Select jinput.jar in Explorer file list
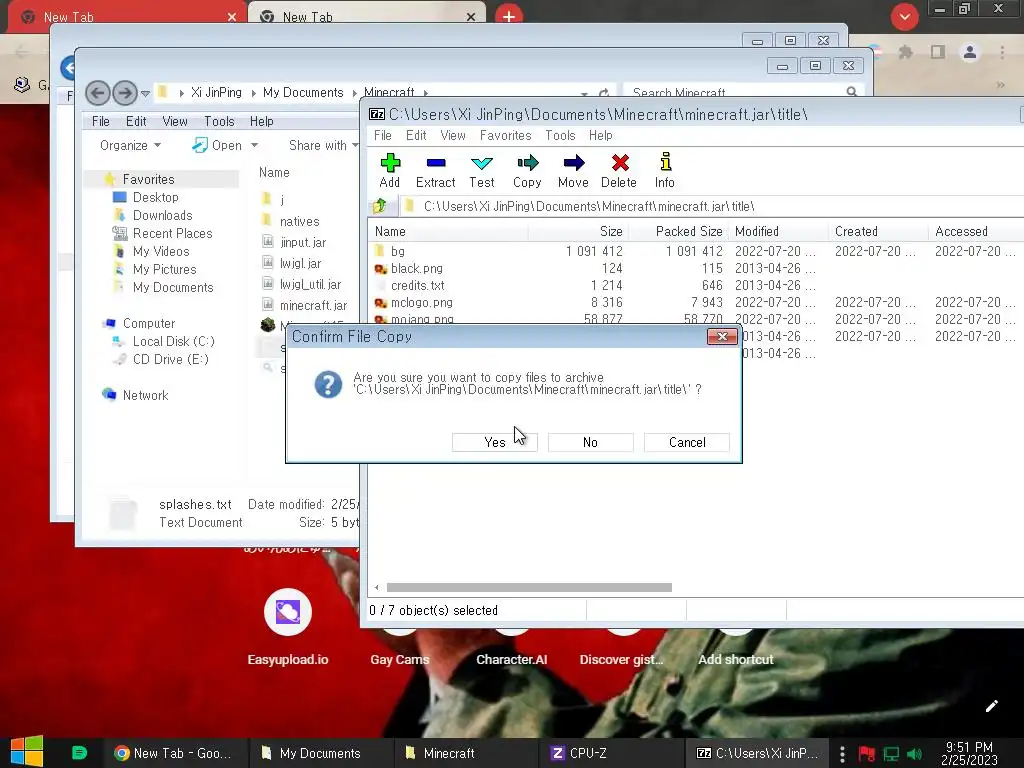 pyautogui.click(x=302, y=242)
